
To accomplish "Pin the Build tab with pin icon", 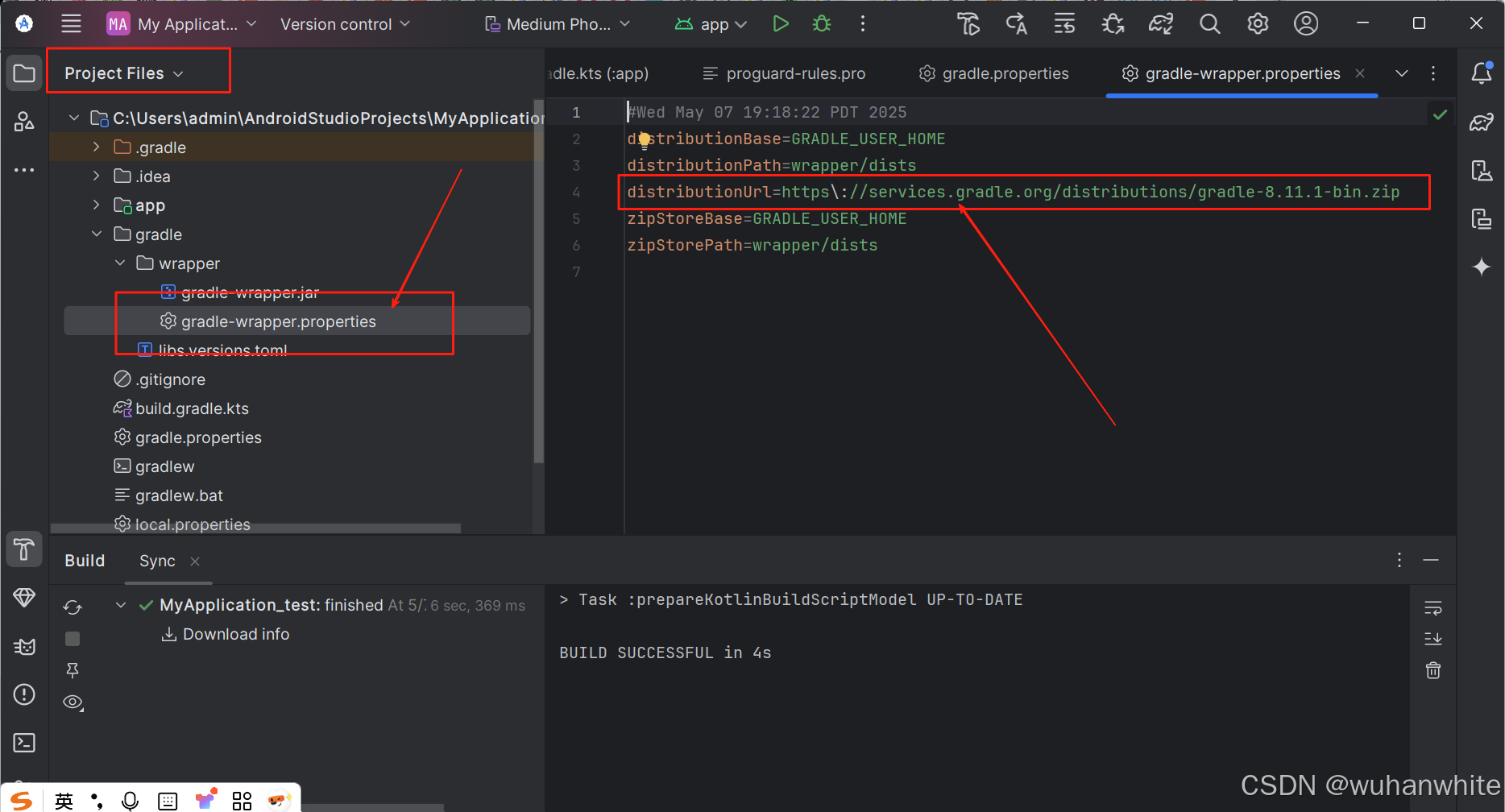I will click(73, 670).
